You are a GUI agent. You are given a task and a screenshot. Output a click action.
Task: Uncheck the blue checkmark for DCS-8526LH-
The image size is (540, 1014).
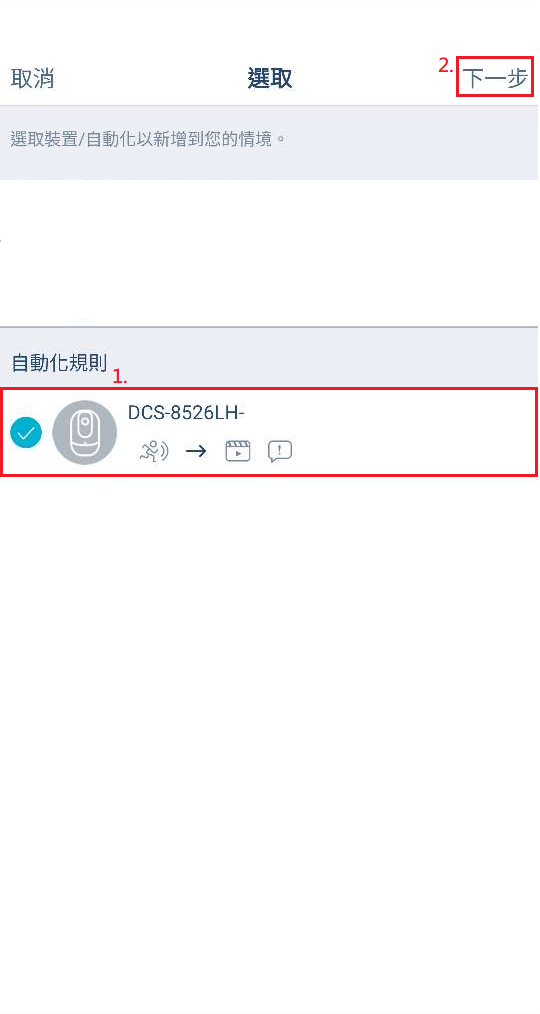[x=27, y=433]
